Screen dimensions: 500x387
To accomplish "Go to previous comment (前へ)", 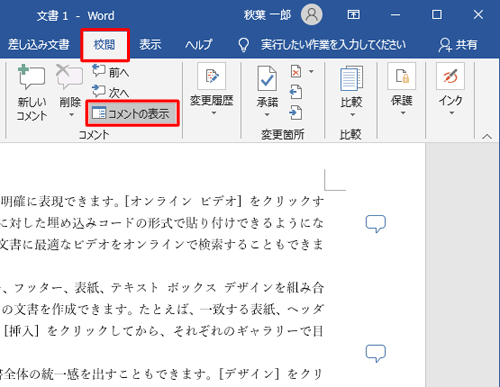I will tap(111, 71).
